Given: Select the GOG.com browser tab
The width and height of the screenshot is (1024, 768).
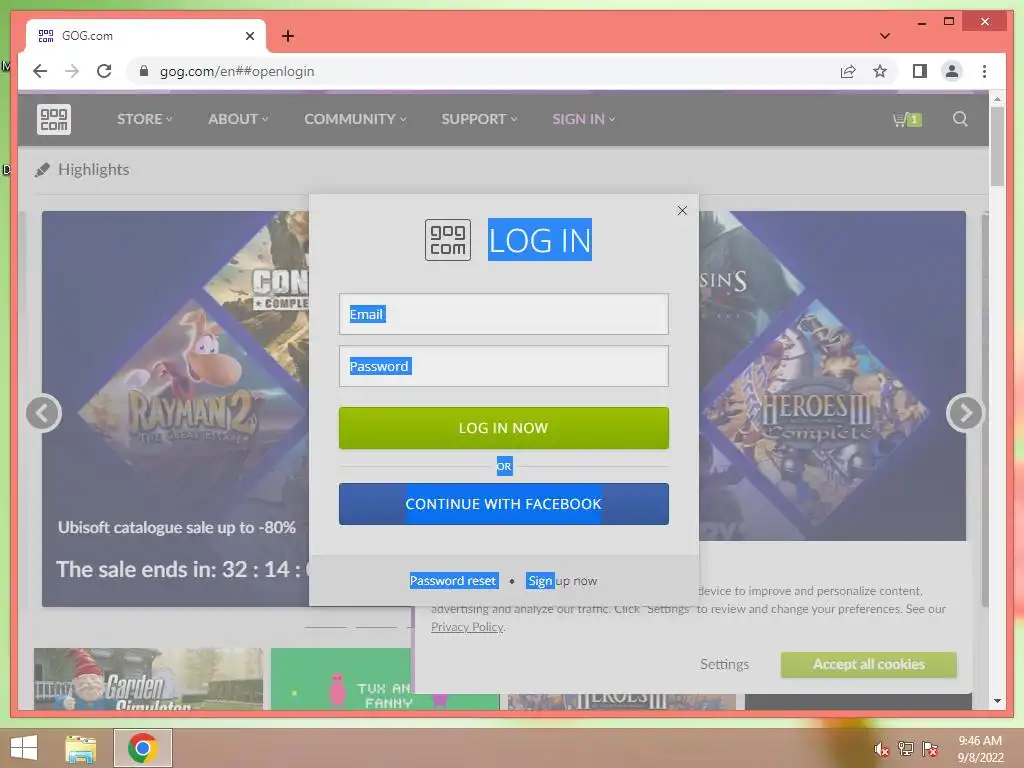Looking at the screenshot, I should pos(146,36).
